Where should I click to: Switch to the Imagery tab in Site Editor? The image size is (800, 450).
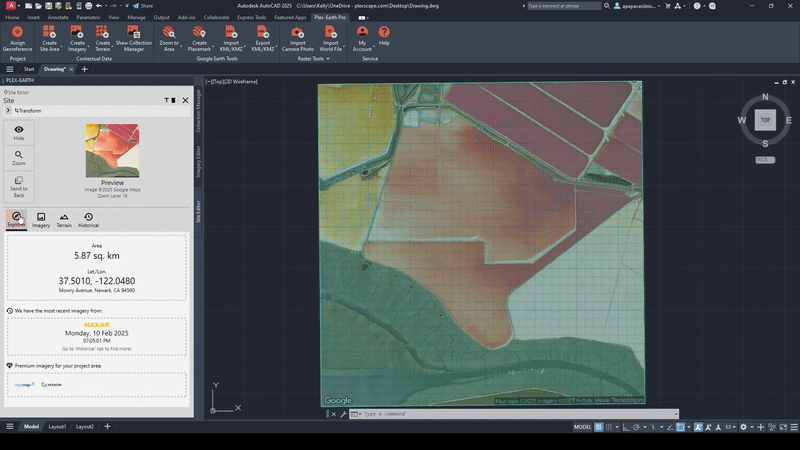[41, 220]
